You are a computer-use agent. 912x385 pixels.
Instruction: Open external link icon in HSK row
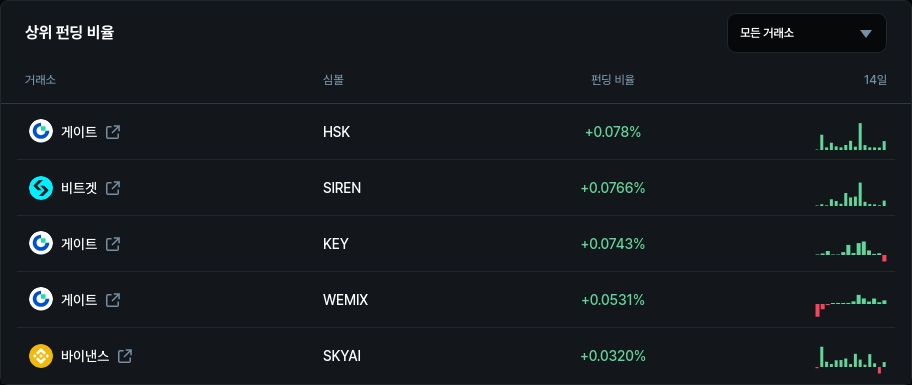point(113,132)
